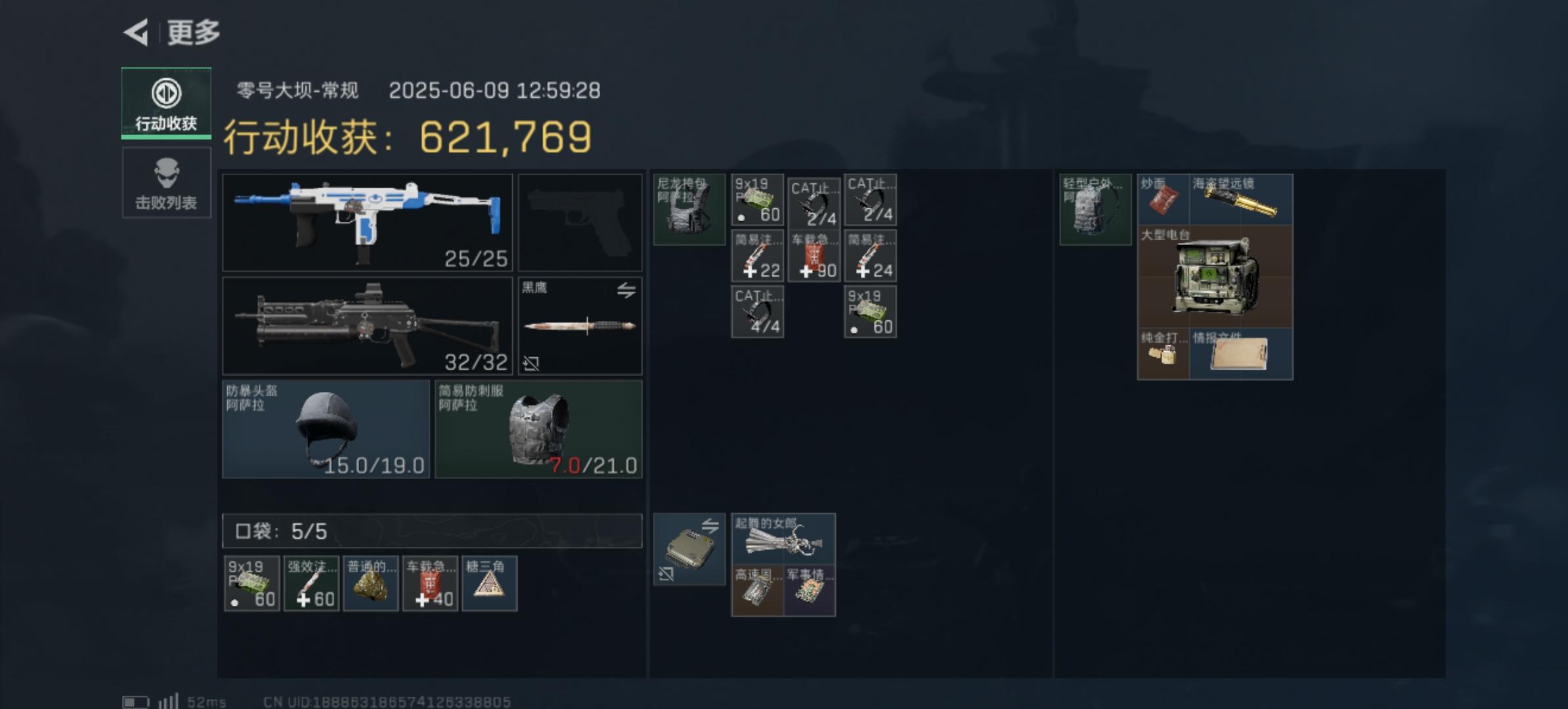Select the CAT tourniquet showing 4/4

[758, 312]
